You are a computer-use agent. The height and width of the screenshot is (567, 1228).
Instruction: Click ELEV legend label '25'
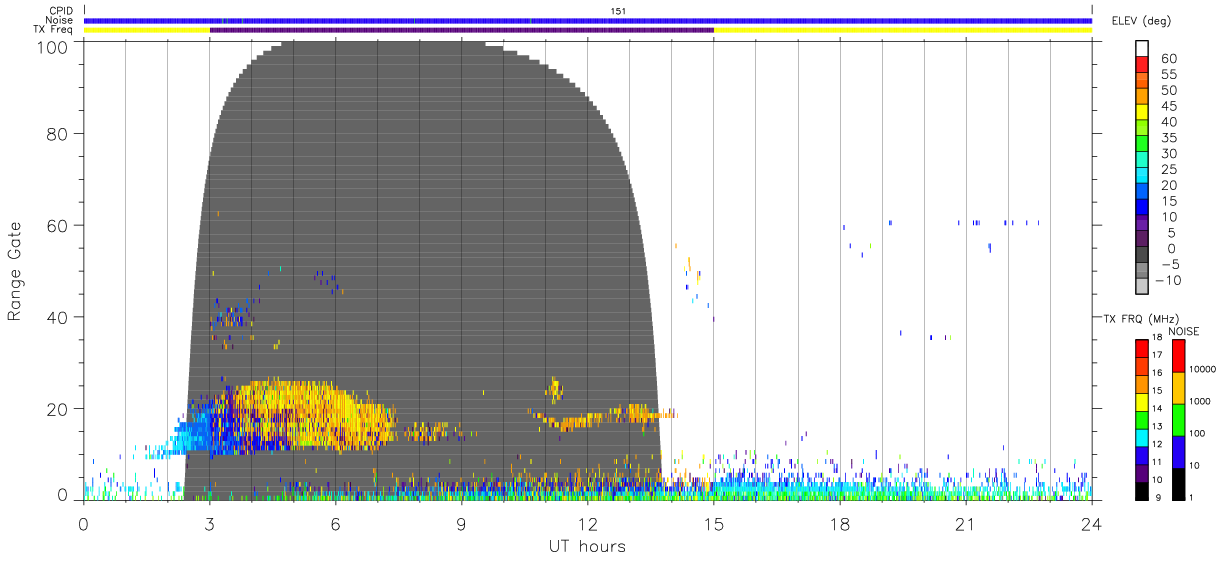(x=1167, y=170)
